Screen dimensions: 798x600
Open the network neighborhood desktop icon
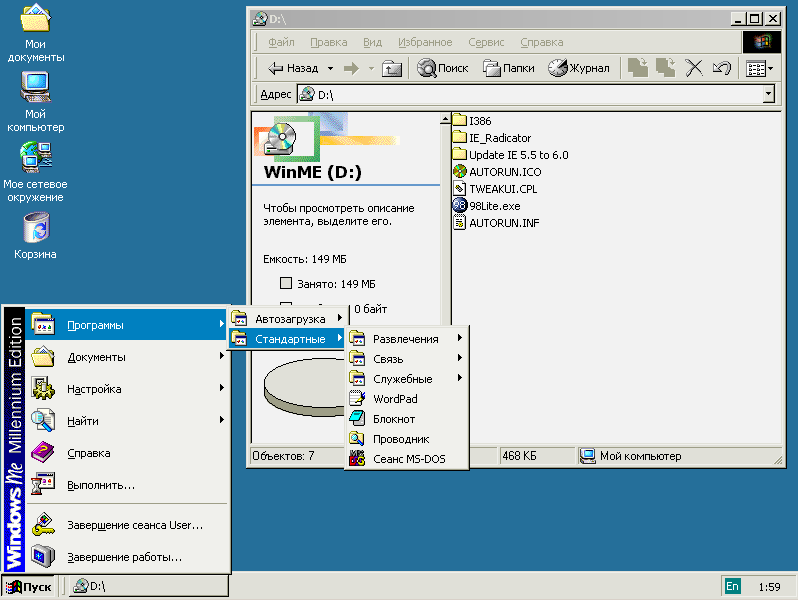(35, 172)
